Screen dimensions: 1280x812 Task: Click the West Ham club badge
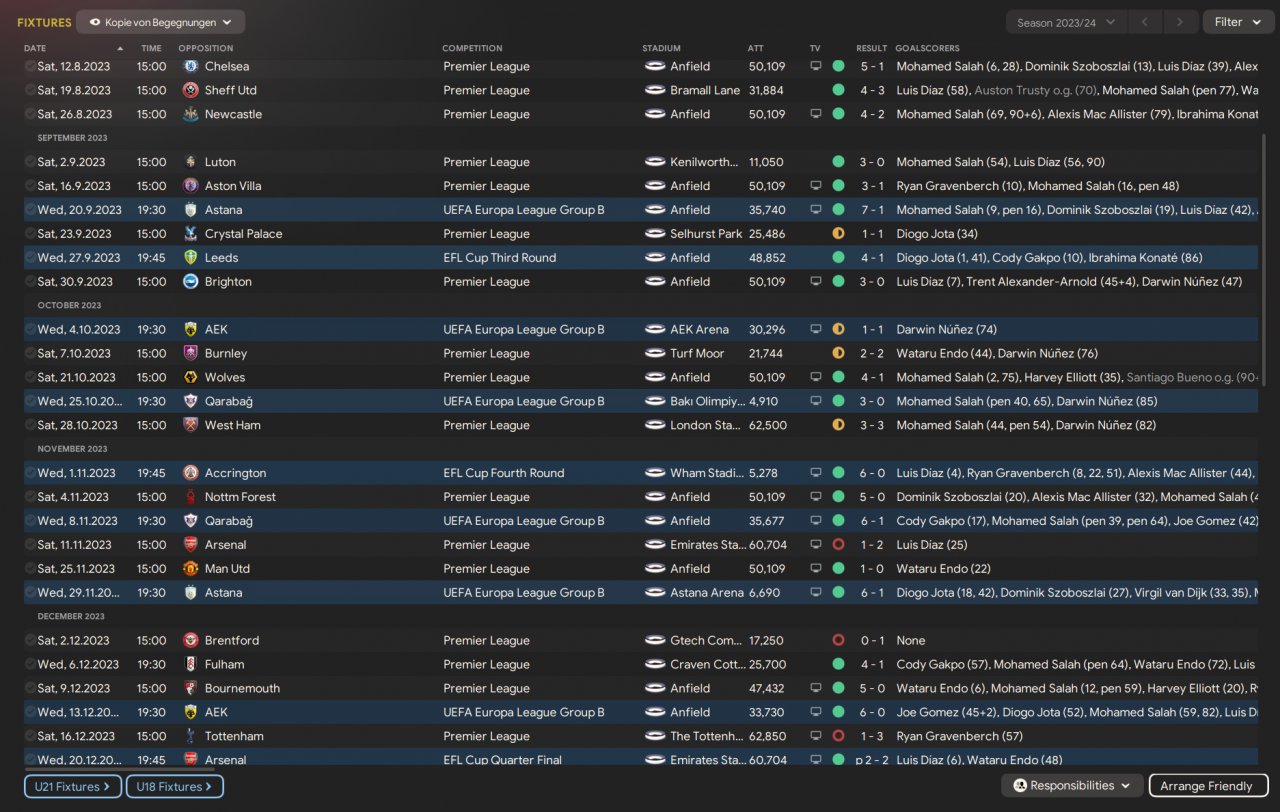click(x=191, y=425)
